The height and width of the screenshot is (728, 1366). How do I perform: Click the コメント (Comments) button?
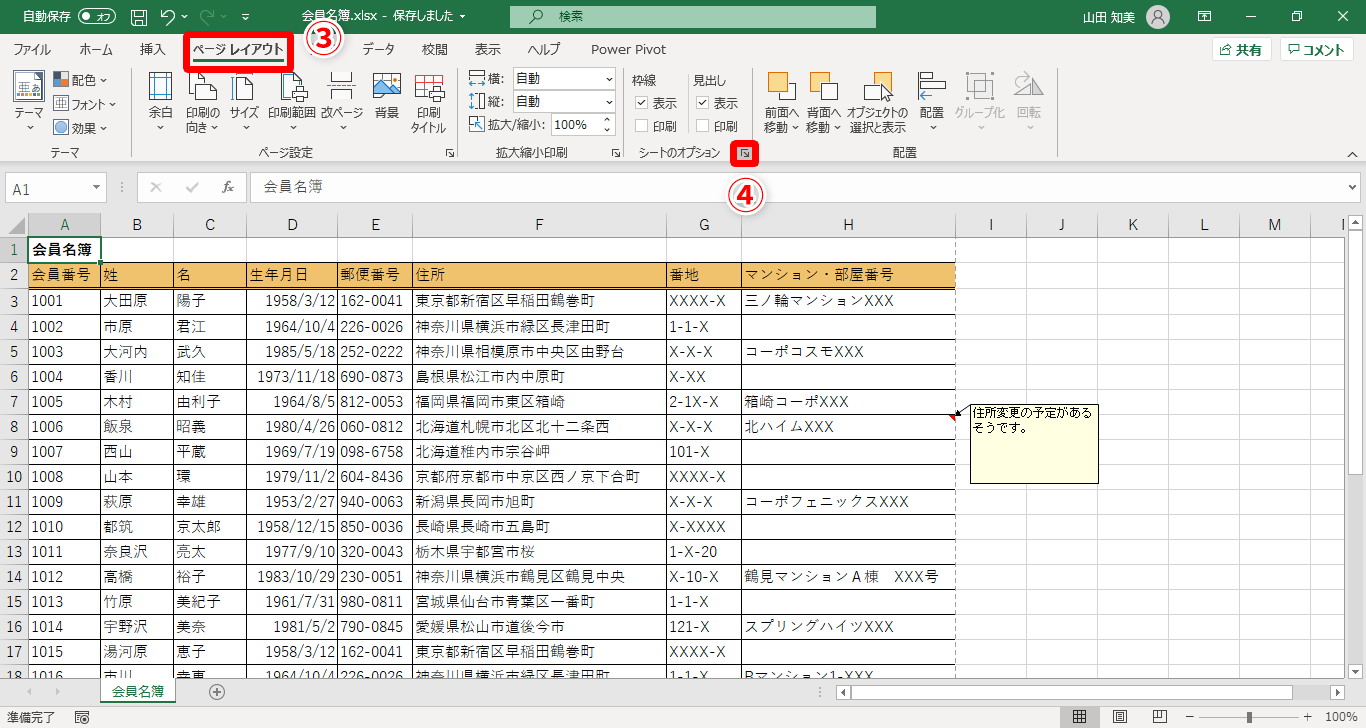coord(1317,50)
